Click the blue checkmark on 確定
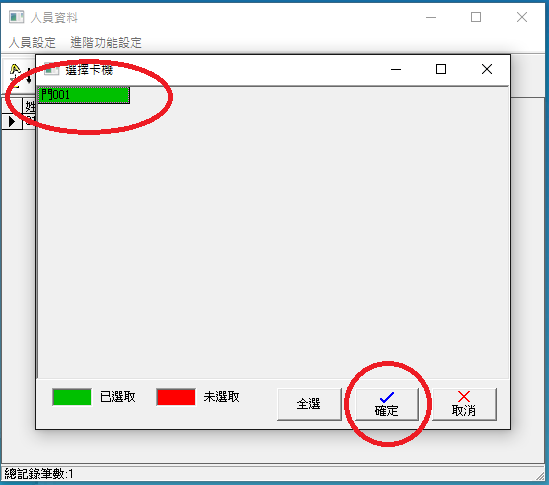Image resolution: width=549 pixels, height=485 pixels. (387, 397)
